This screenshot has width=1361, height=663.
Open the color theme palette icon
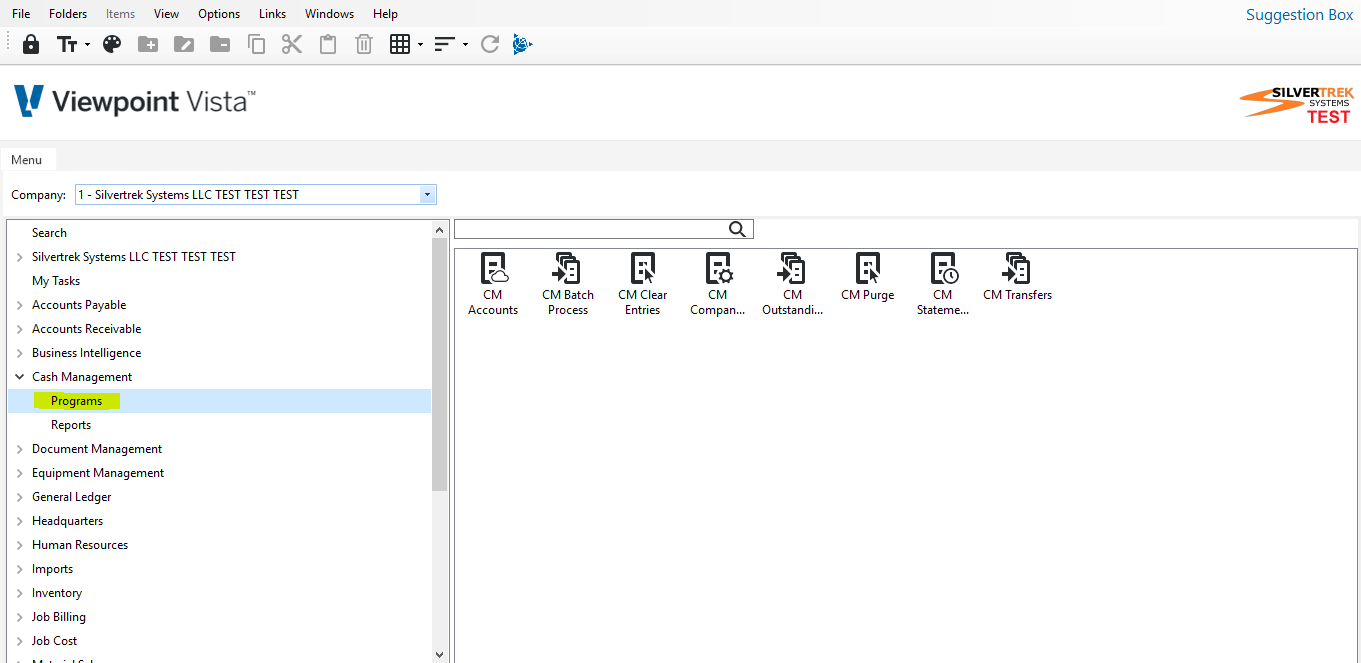(112, 44)
